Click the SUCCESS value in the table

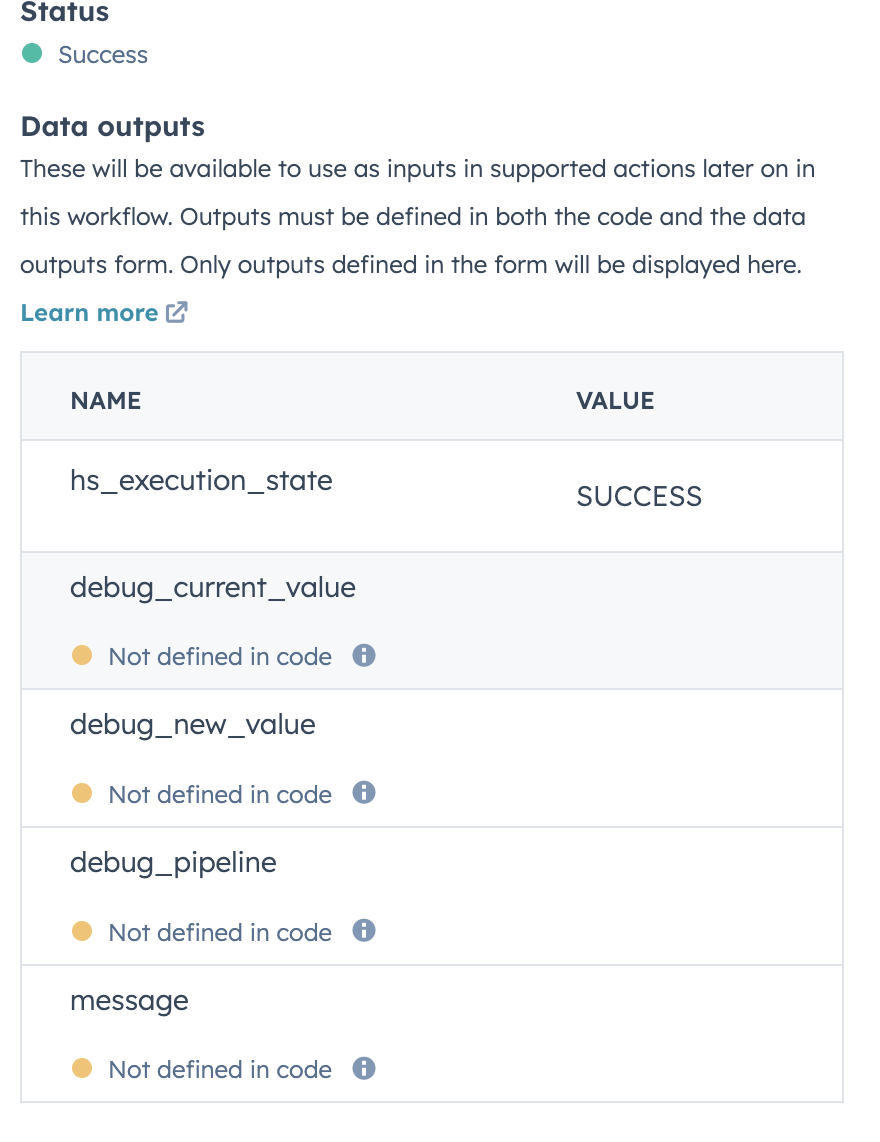point(639,496)
